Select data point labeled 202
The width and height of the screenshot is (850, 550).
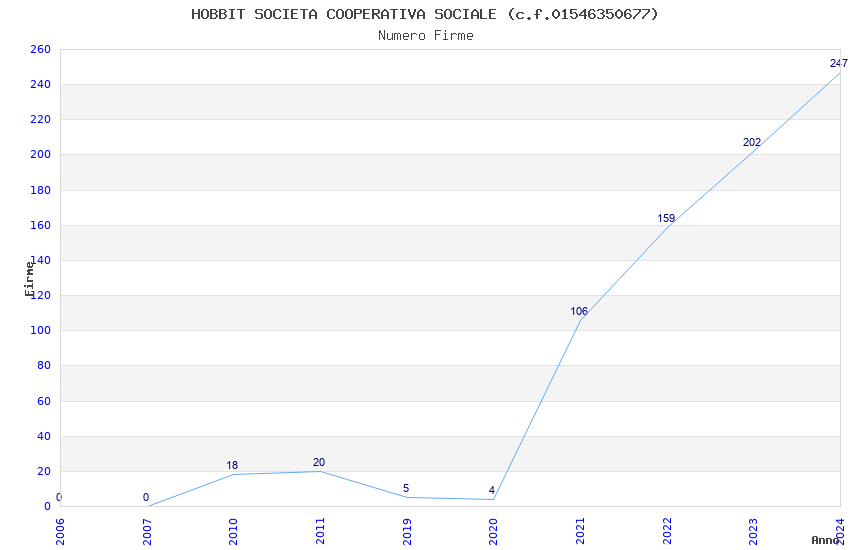[752, 142]
